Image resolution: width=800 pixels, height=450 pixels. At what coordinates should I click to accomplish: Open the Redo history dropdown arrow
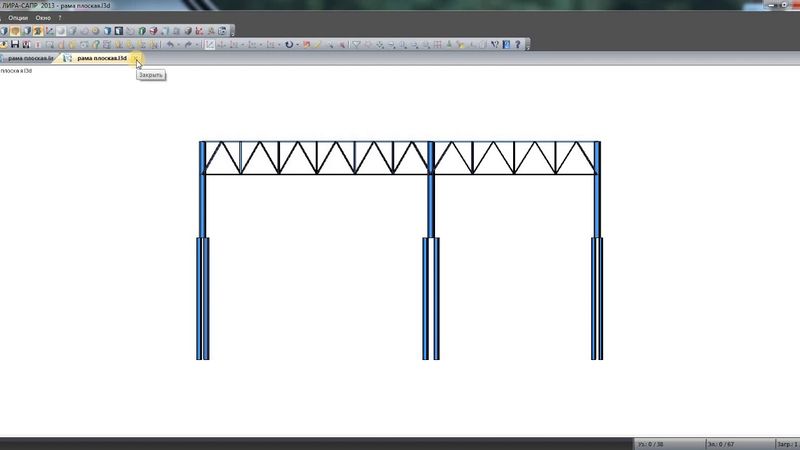click(x=196, y=44)
